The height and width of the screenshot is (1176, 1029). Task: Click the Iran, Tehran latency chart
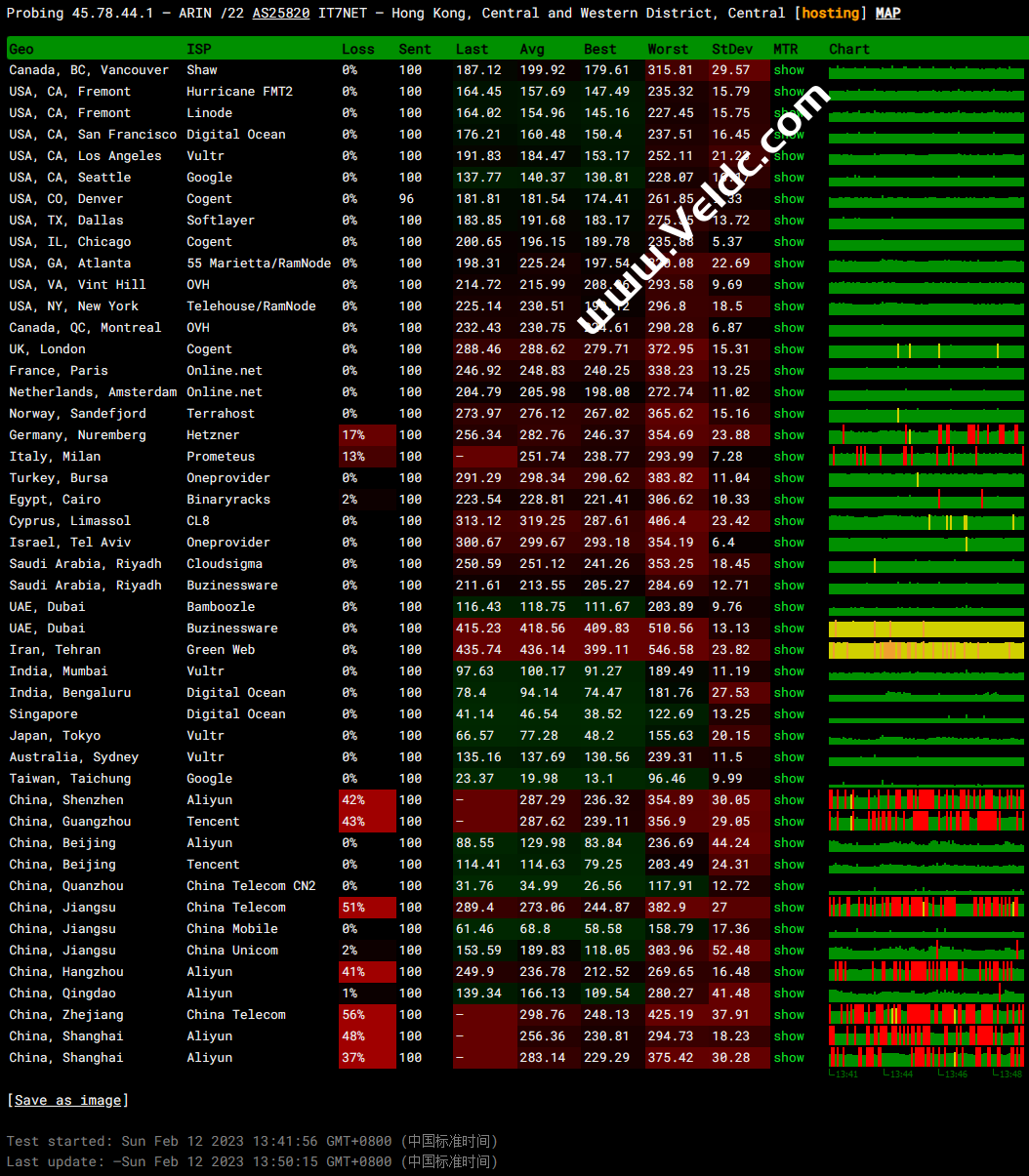(x=926, y=650)
